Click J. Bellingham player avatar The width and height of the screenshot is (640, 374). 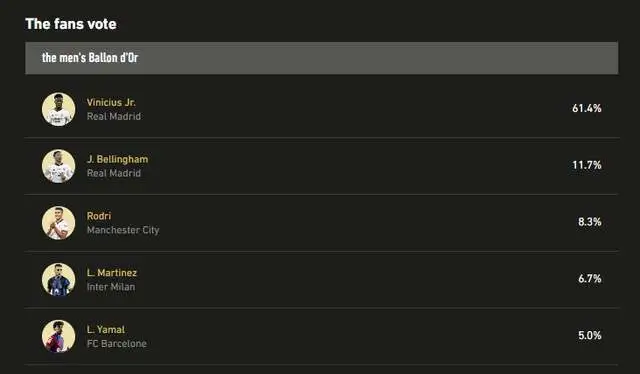(58, 166)
